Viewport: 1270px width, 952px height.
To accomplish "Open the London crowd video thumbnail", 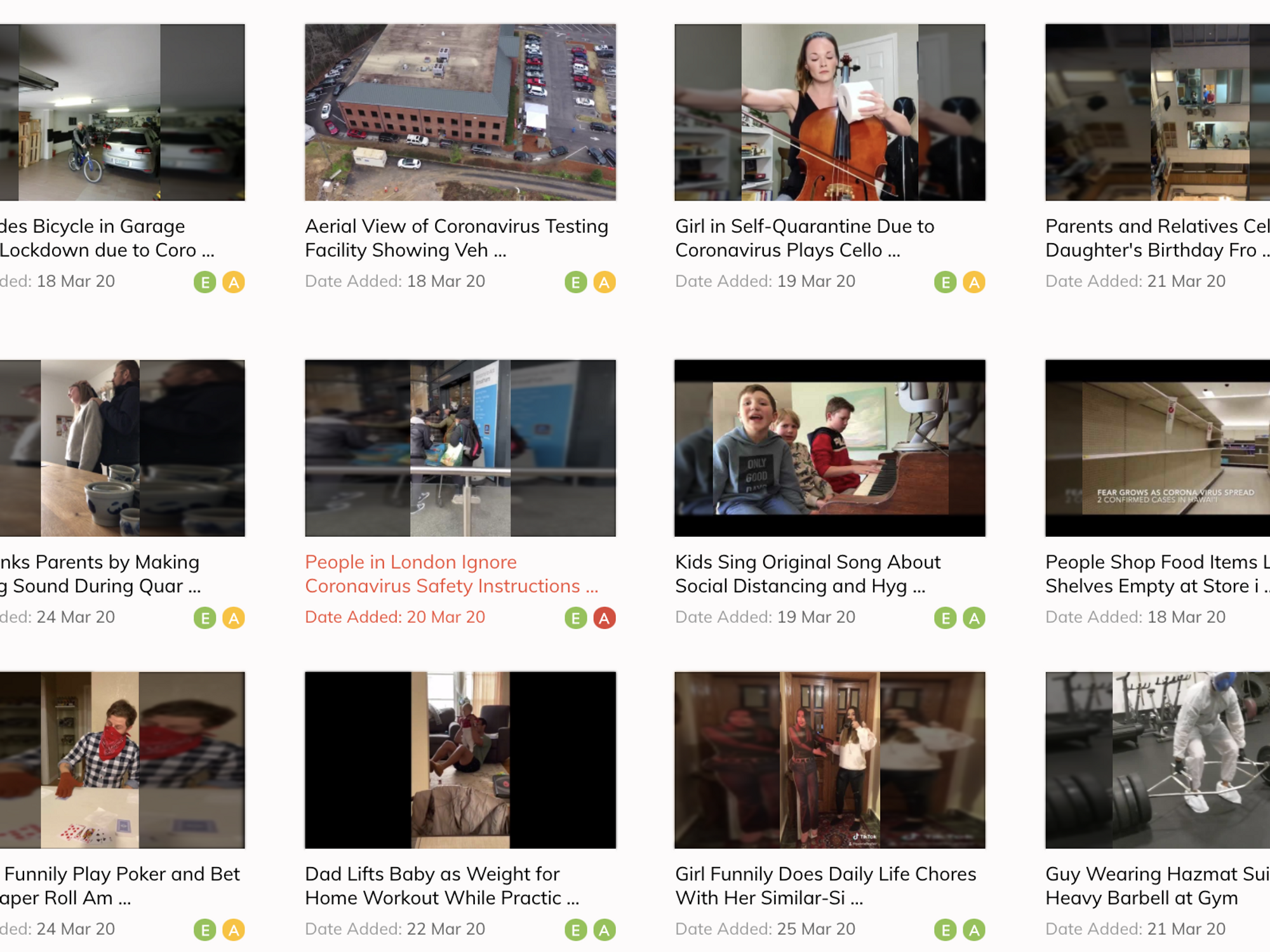I will [460, 448].
